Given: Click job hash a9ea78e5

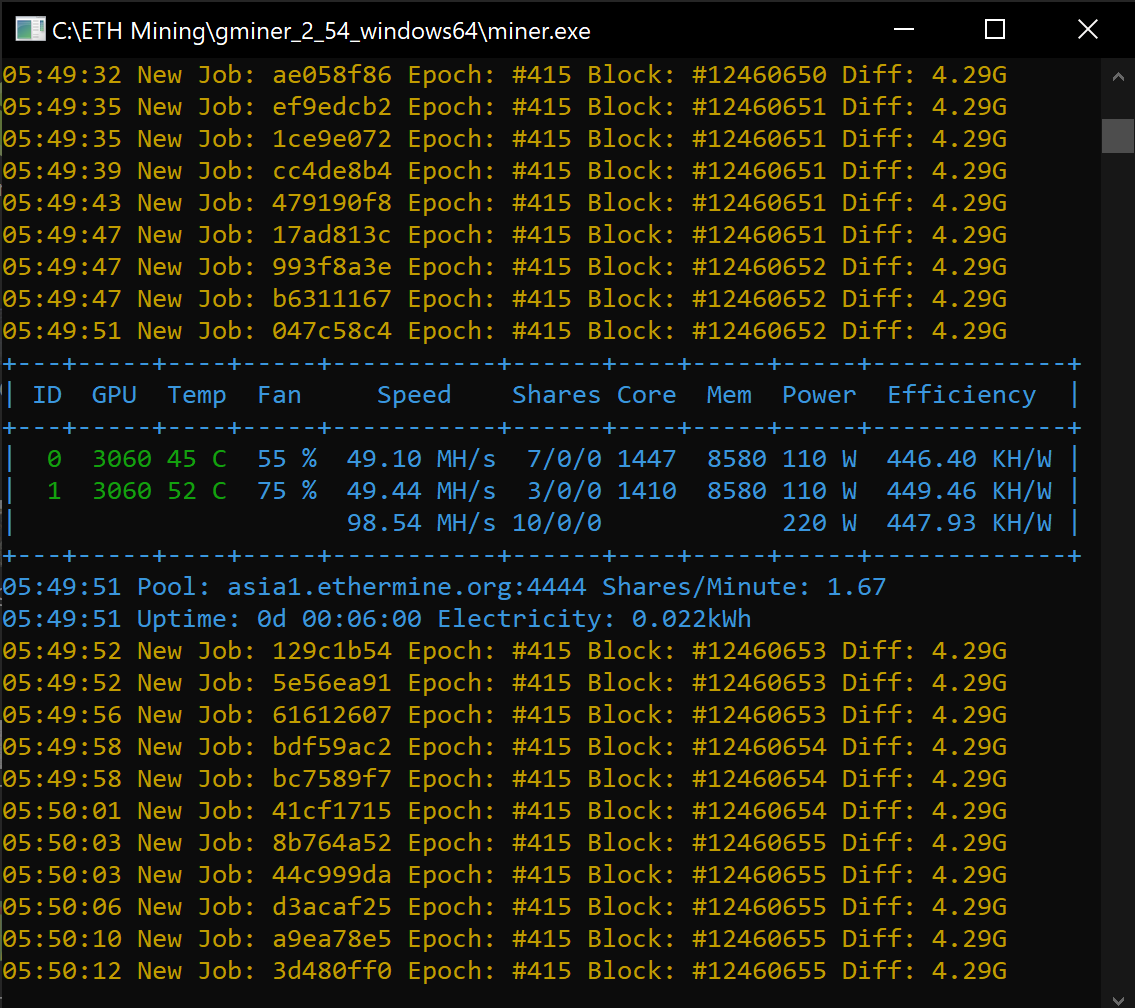Looking at the screenshot, I should click(332, 939).
